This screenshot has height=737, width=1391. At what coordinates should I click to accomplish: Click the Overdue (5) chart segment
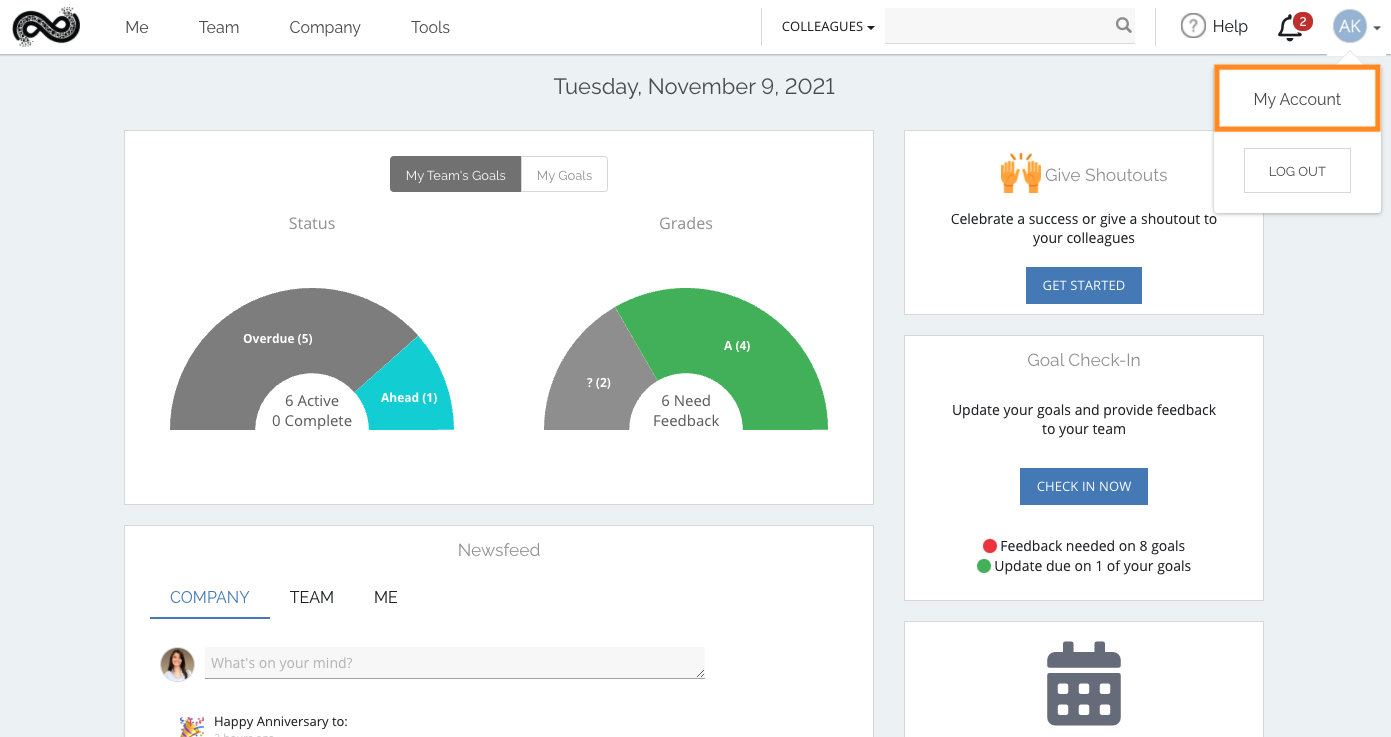[x=278, y=339]
